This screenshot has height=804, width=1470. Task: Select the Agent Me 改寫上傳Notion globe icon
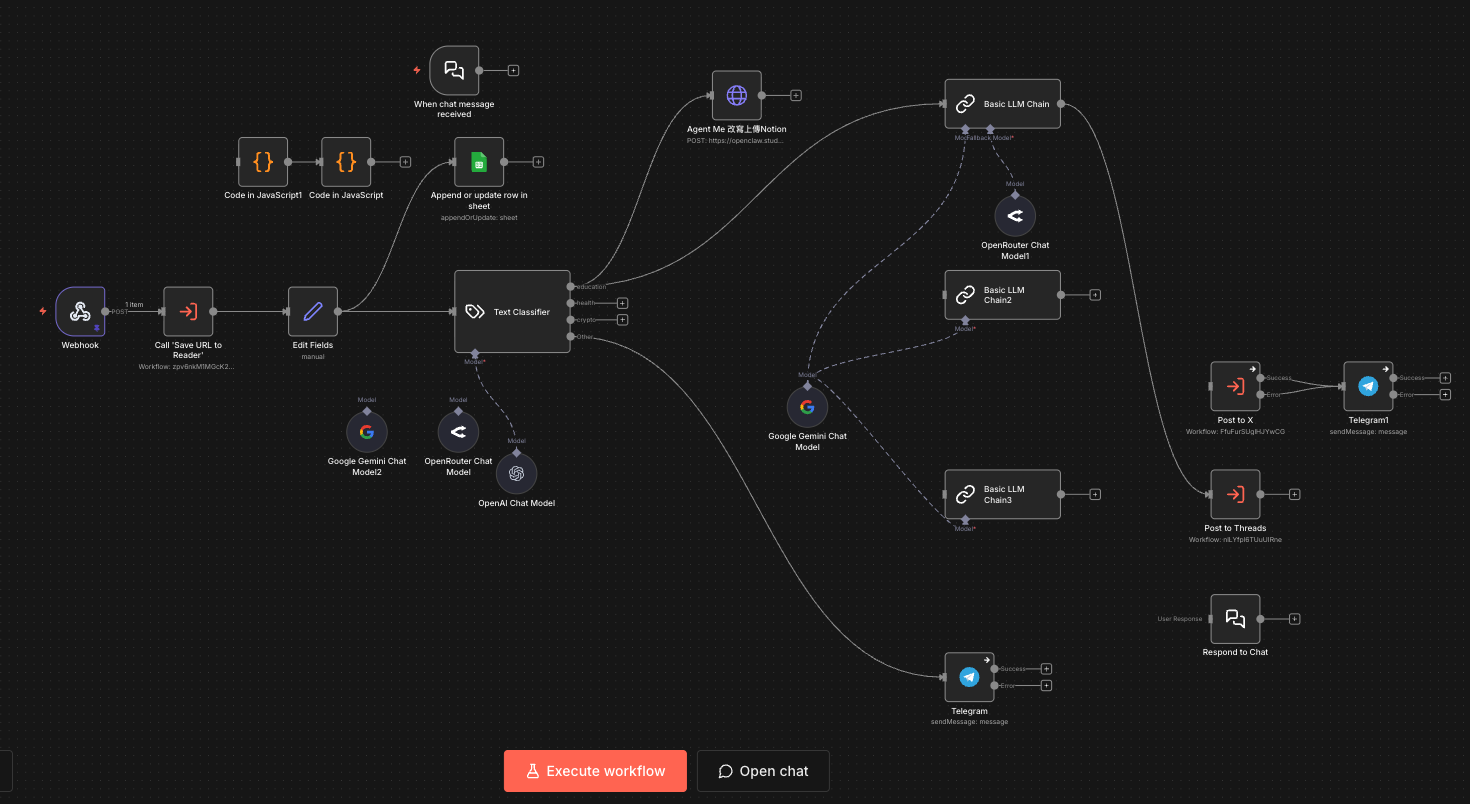click(x=736, y=95)
